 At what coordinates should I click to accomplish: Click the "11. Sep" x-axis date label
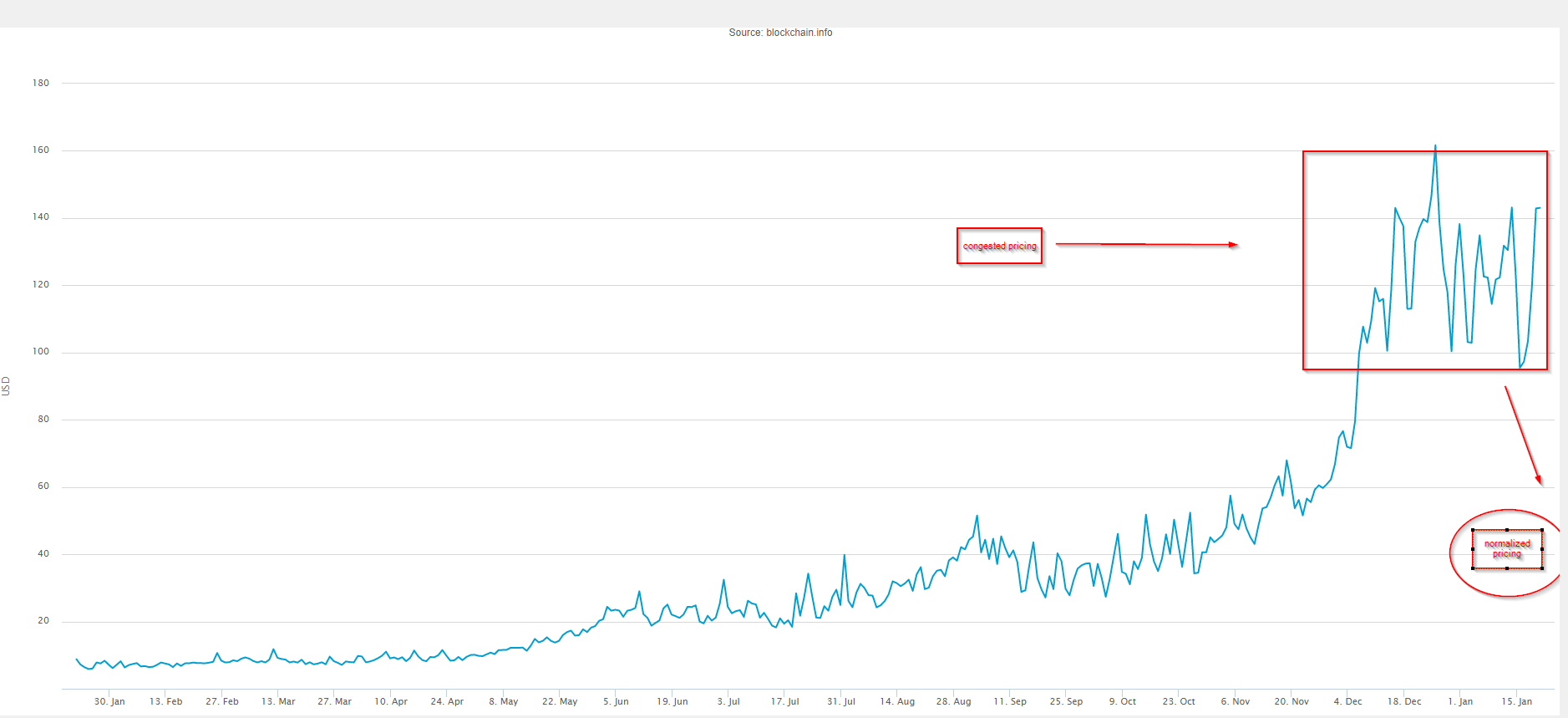coord(1009,701)
